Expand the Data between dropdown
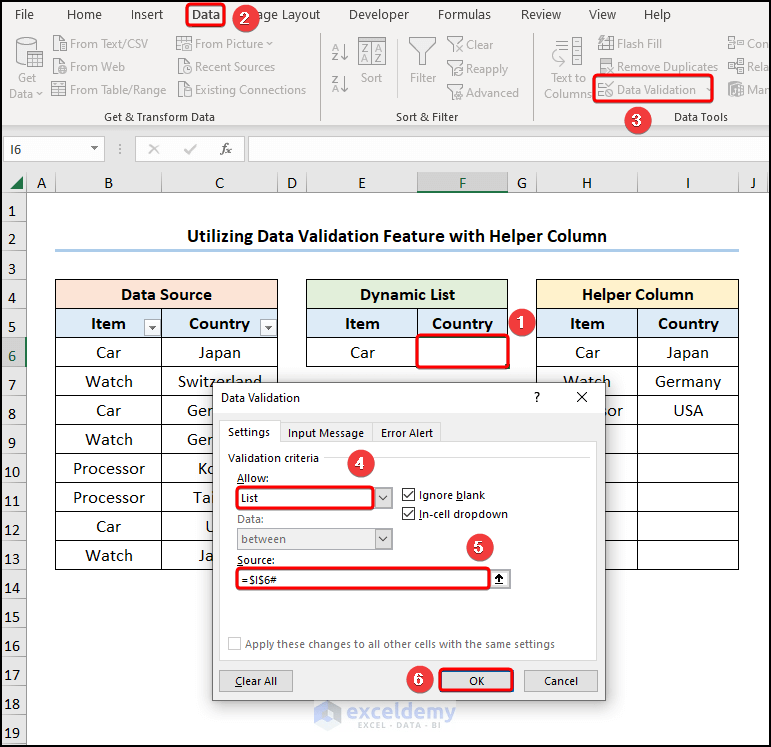Image resolution: width=771 pixels, height=747 pixels. [x=383, y=539]
